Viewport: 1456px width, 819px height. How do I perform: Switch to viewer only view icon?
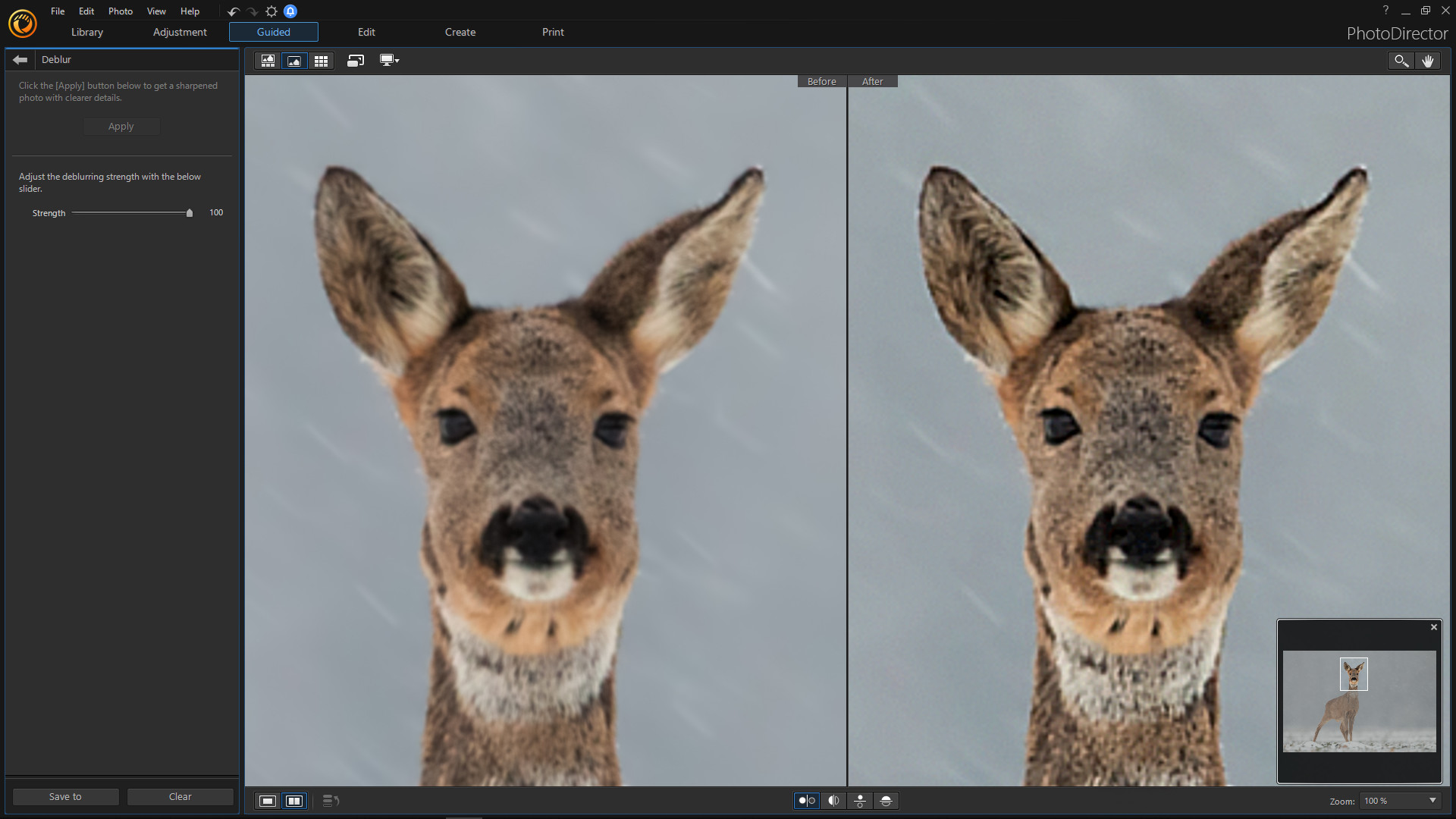pyautogui.click(x=293, y=61)
